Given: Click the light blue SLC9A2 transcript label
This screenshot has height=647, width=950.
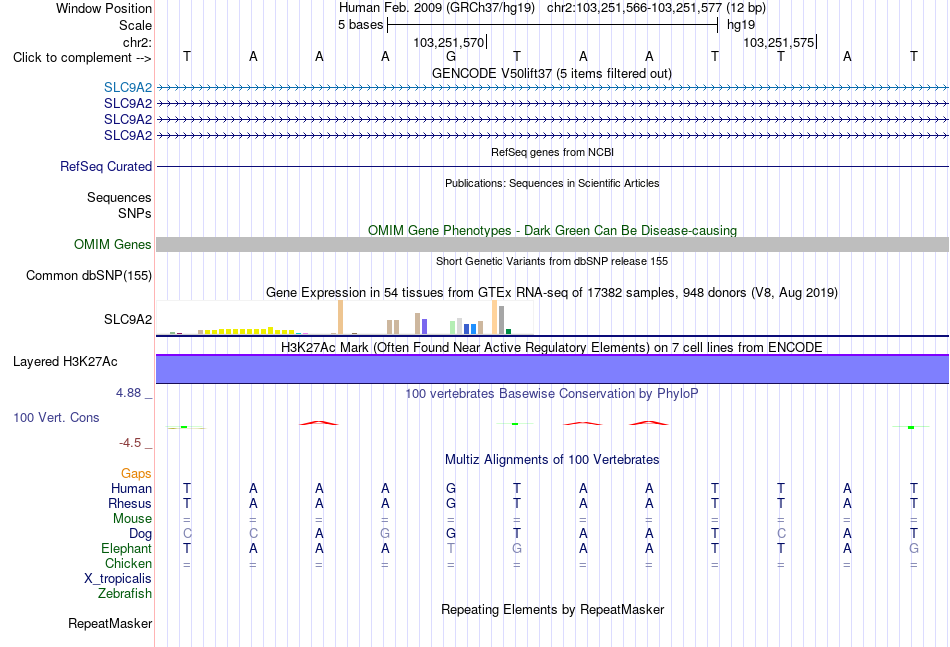Looking at the screenshot, I should click(x=128, y=87).
